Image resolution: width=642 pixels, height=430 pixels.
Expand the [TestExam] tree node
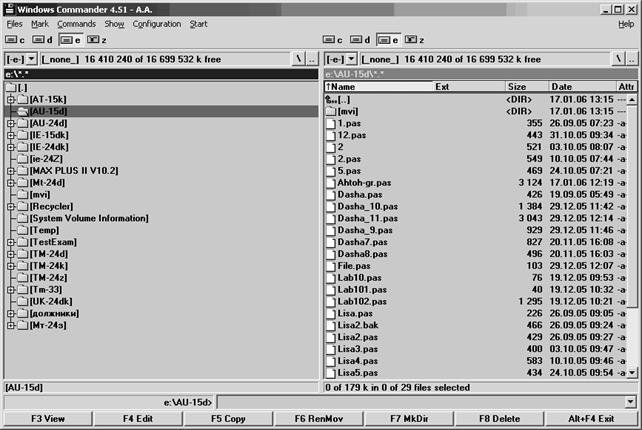[x=11, y=242]
